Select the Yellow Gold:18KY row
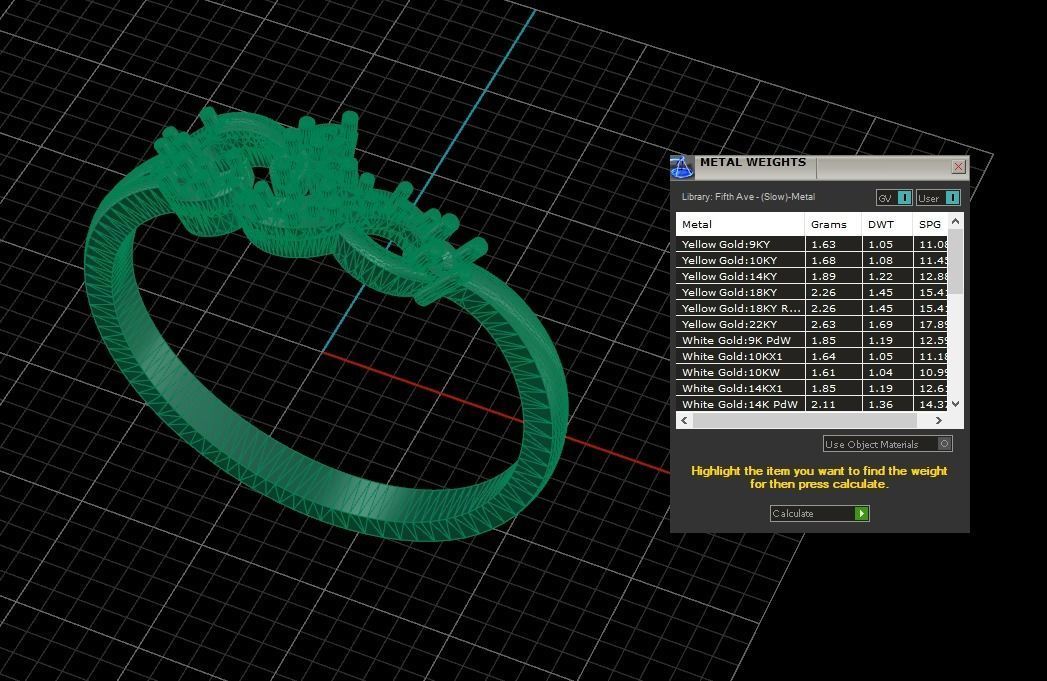Screen dimensions: 1047x681 click(x=811, y=292)
